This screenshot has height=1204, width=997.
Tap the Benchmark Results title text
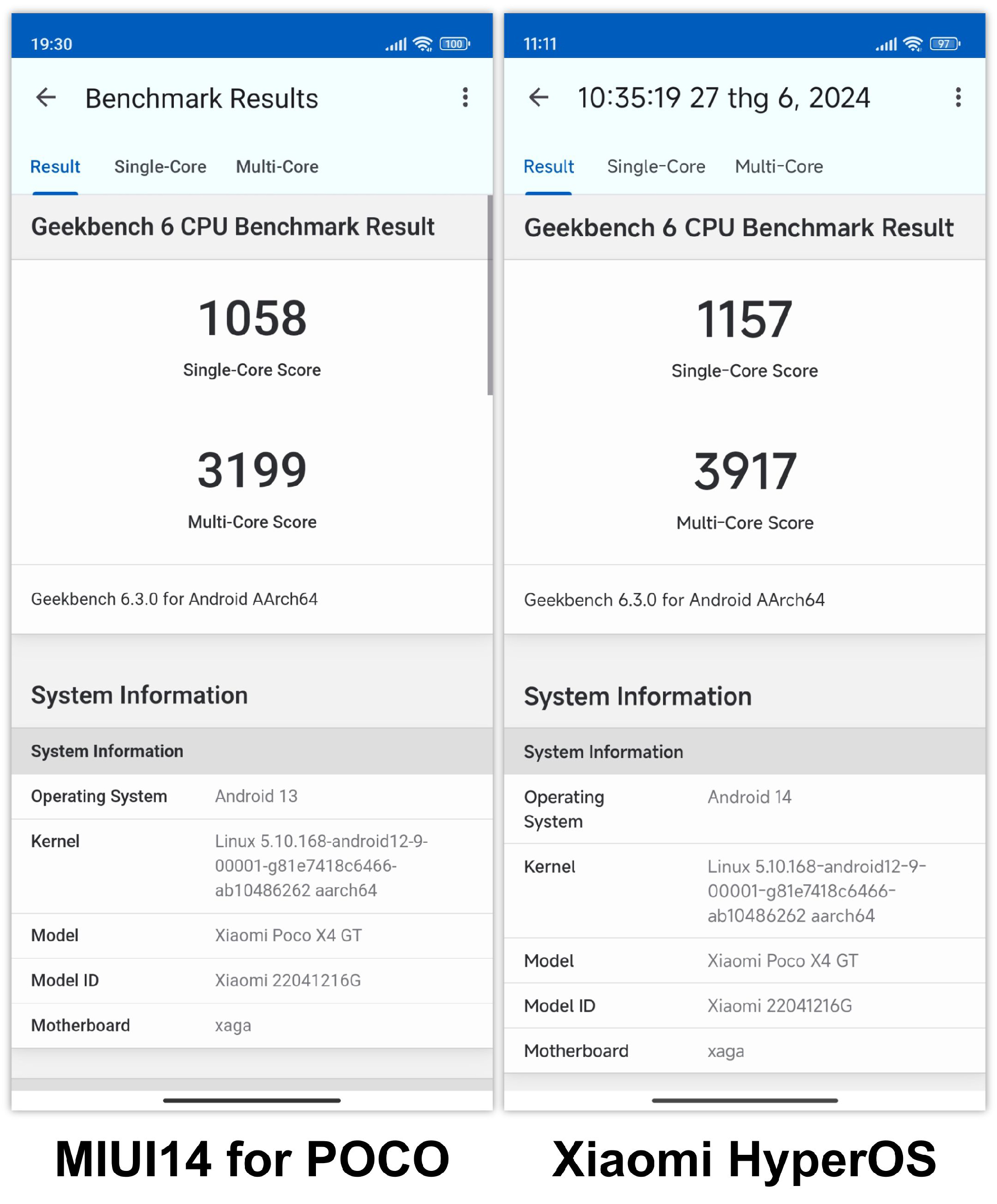[x=202, y=98]
